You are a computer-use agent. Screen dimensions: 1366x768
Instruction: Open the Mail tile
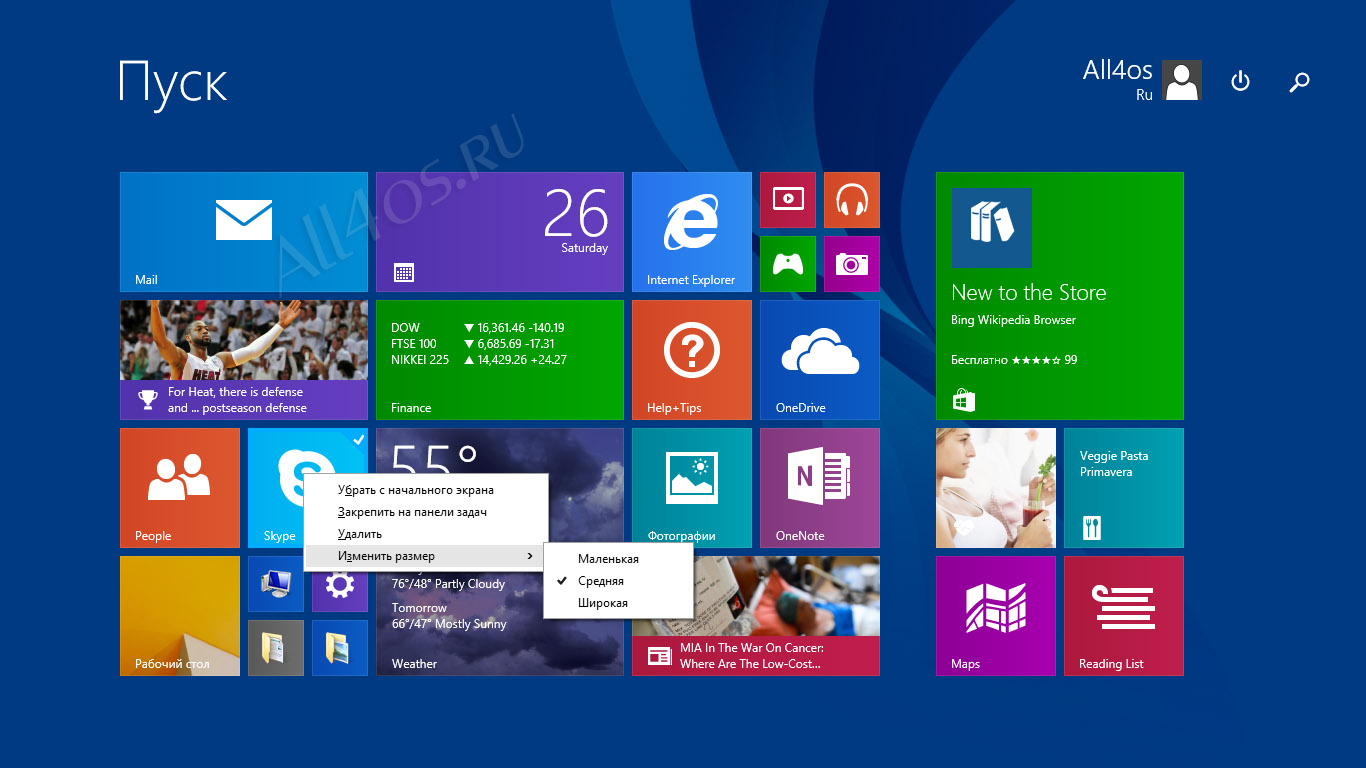[x=244, y=232]
